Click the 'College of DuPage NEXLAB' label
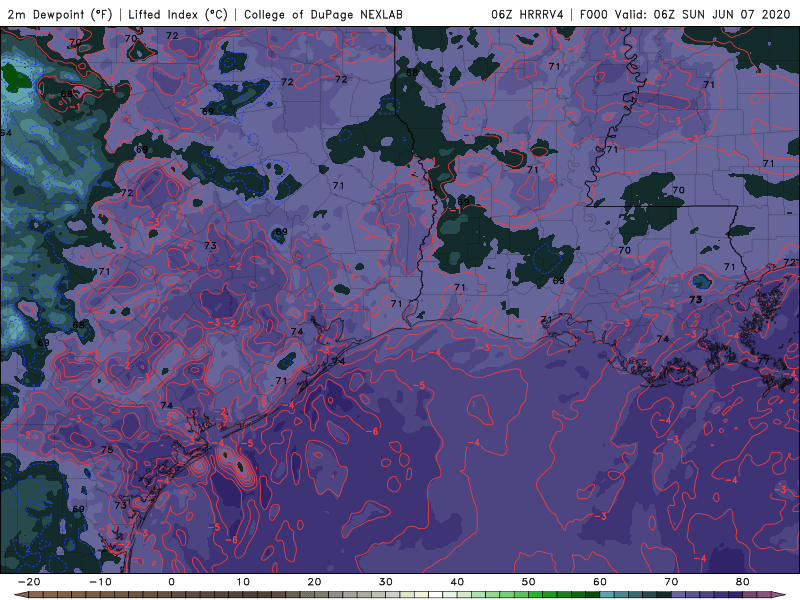800x600 pixels. [x=323, y=14]
